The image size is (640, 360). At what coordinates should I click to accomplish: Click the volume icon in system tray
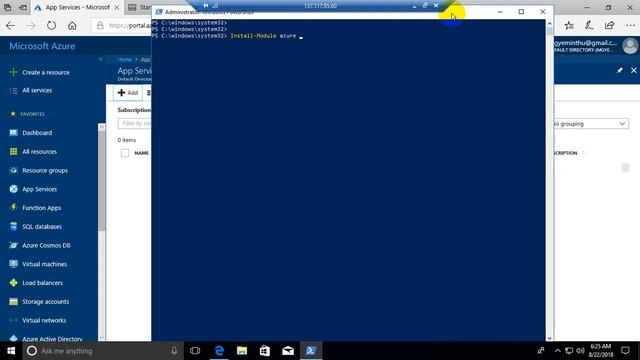[580, 351]
